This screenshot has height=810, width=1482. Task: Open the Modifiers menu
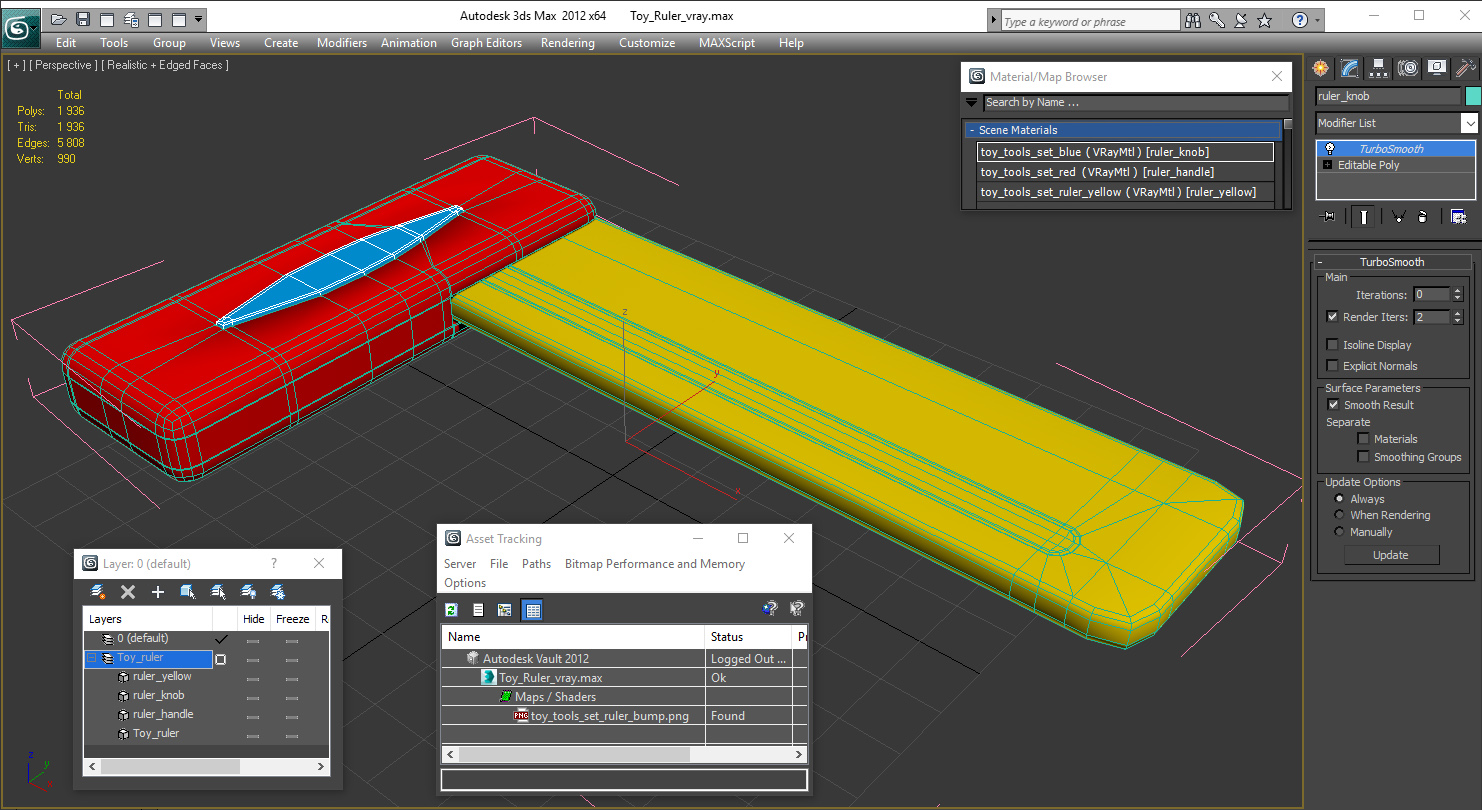pos(342,43)
